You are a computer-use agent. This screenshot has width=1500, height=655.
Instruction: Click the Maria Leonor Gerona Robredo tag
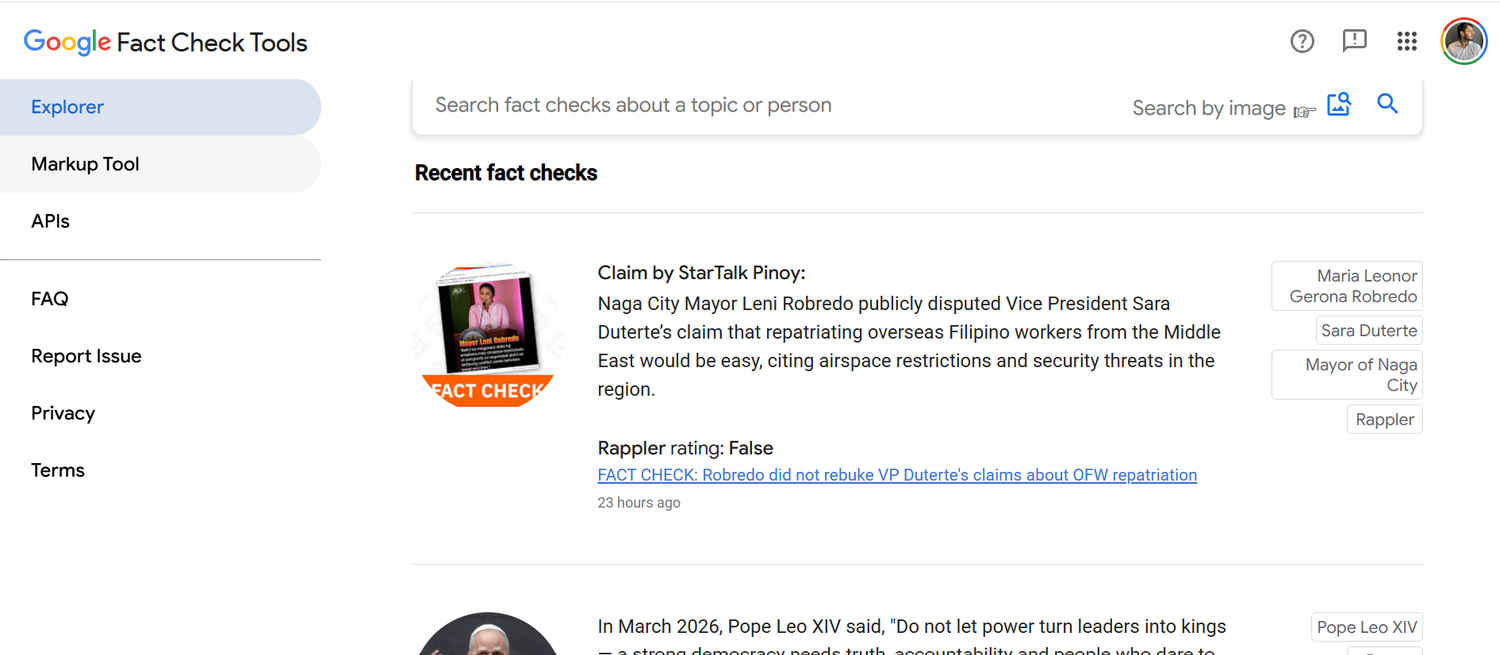point(1347,286)
